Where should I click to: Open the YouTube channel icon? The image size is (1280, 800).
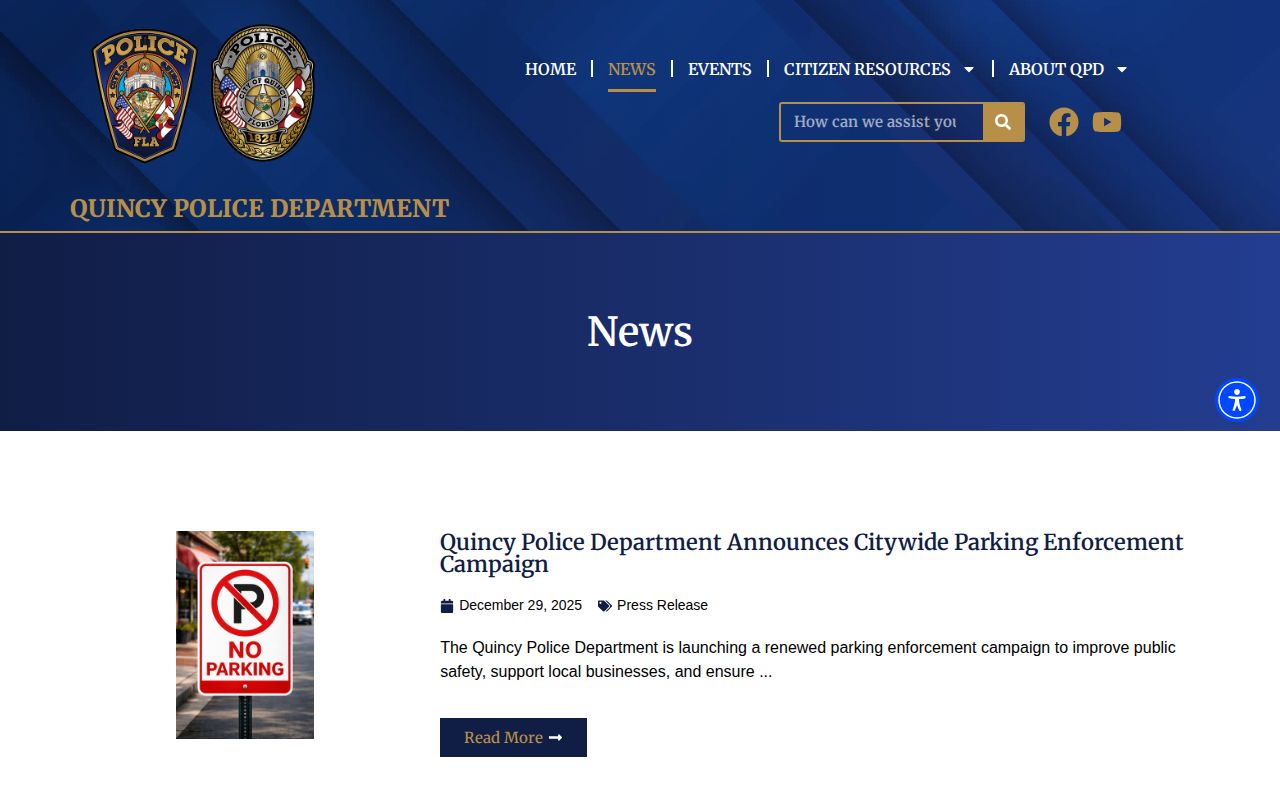click(x=1107, y=122)
